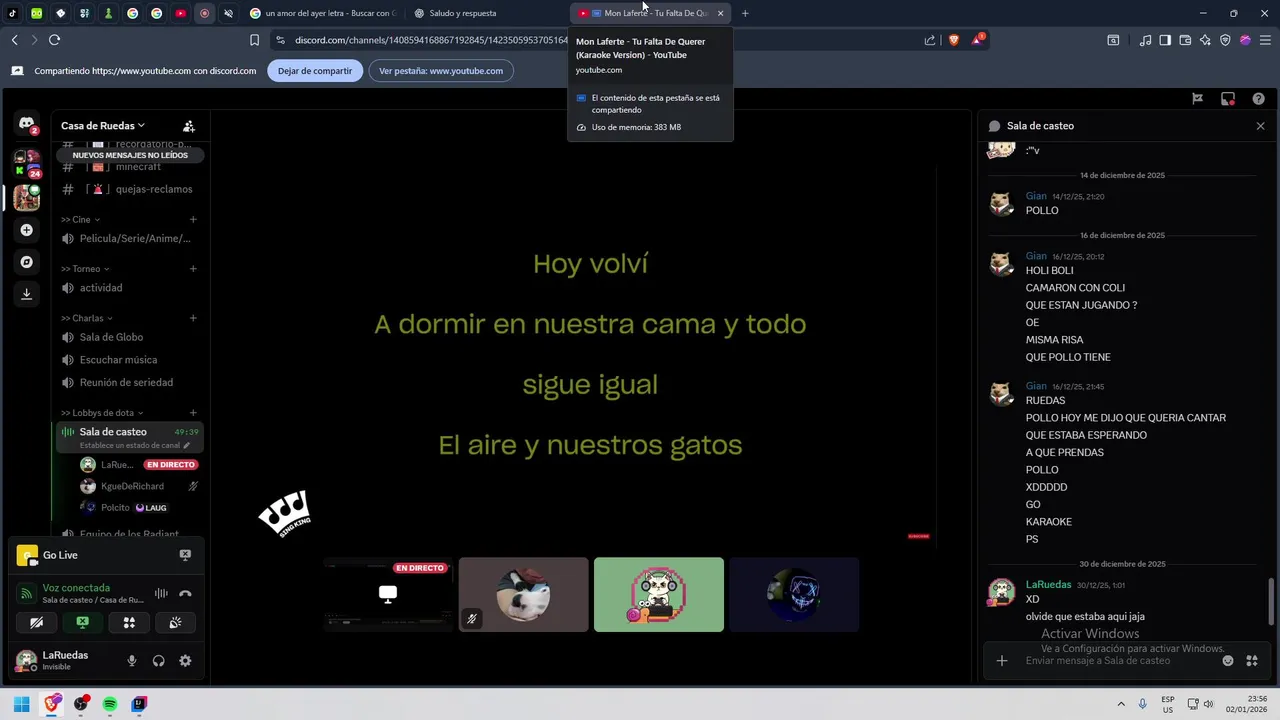Stop streaming icon beside Go Live
This screenshot has width=1280, height=720.
[x=185, y=555]
